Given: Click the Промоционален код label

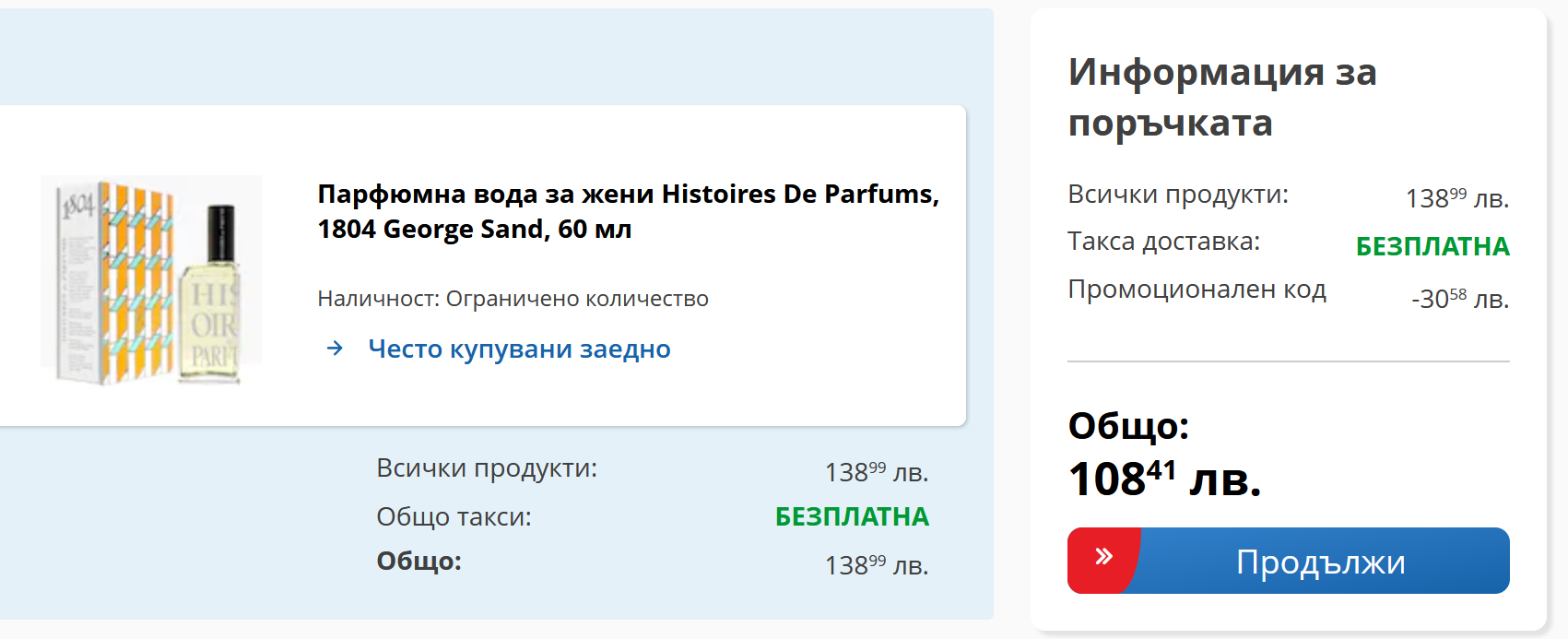Looking at the screenshot, I should [1197, 290].
